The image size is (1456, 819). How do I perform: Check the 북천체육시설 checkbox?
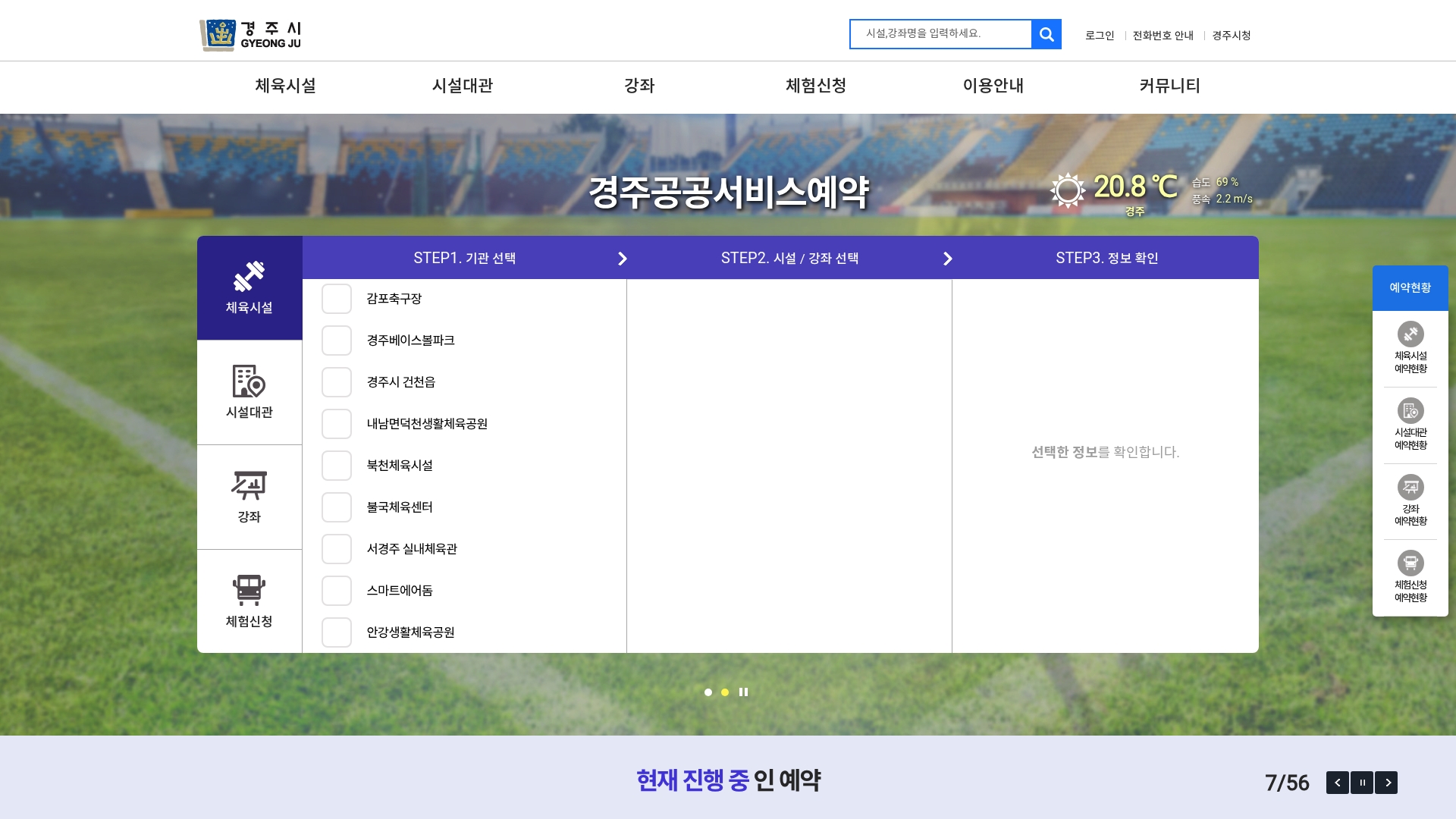337,466
